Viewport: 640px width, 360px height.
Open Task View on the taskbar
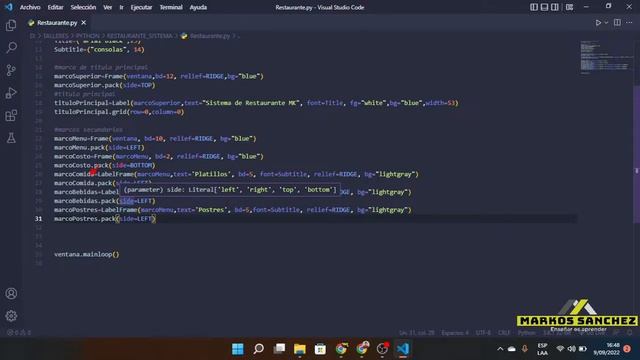(279, 349)
